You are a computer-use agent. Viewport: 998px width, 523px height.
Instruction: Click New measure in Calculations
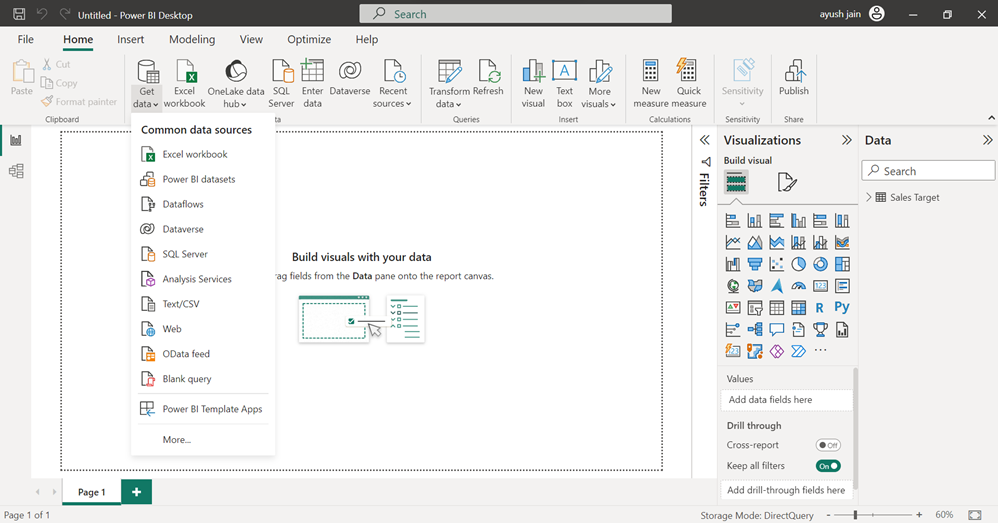click(x=650, y=83)
